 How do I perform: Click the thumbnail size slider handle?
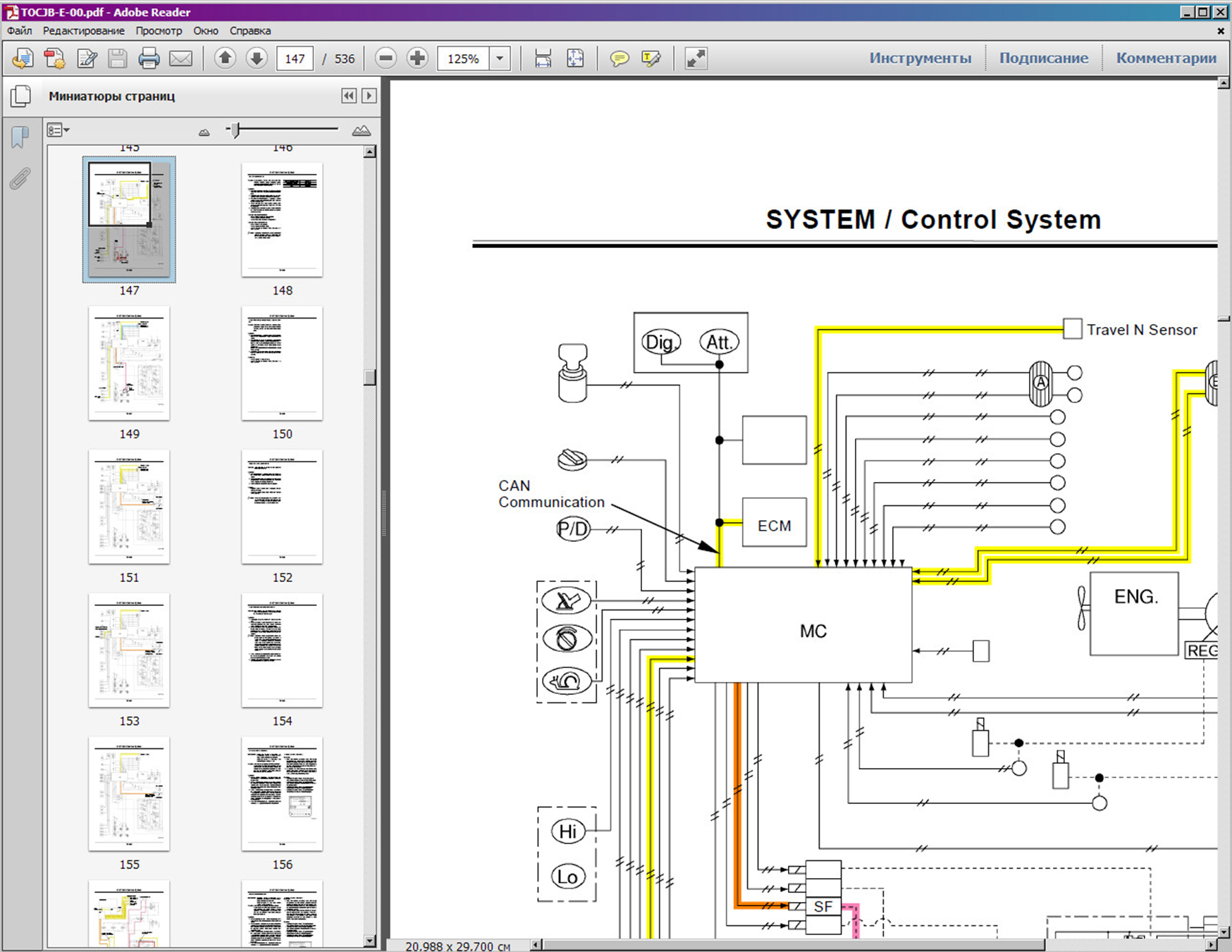click(x=235, y=130)
